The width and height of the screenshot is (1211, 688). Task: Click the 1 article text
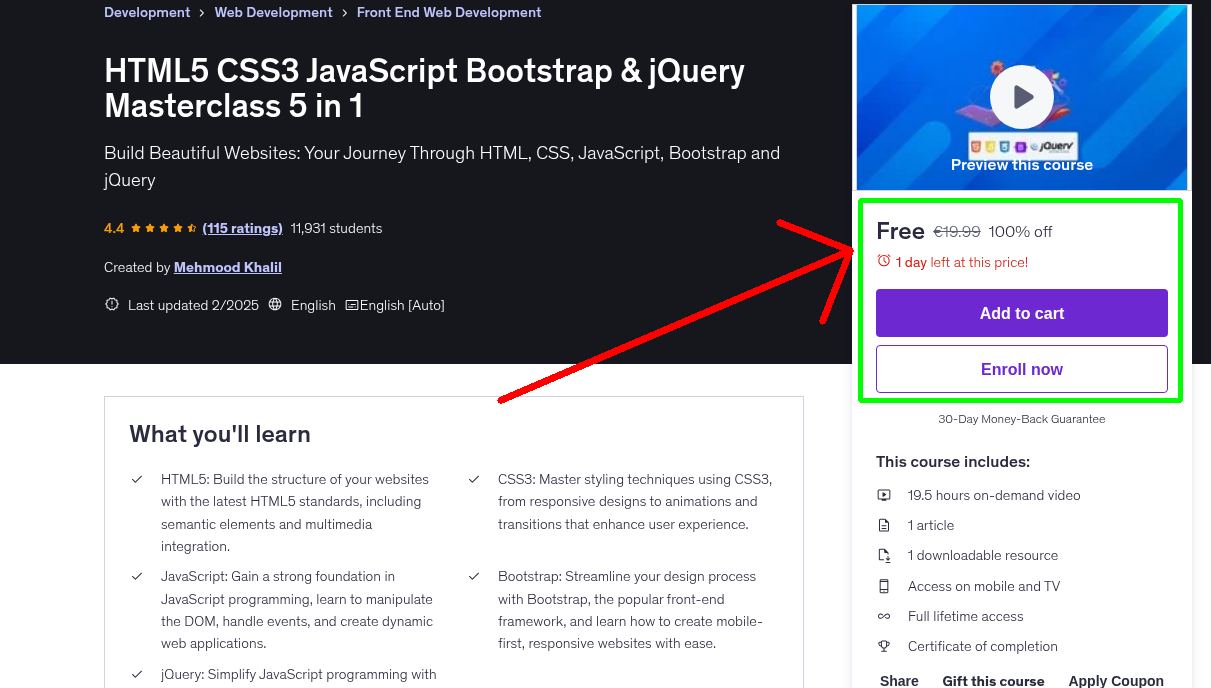(931, 525)
